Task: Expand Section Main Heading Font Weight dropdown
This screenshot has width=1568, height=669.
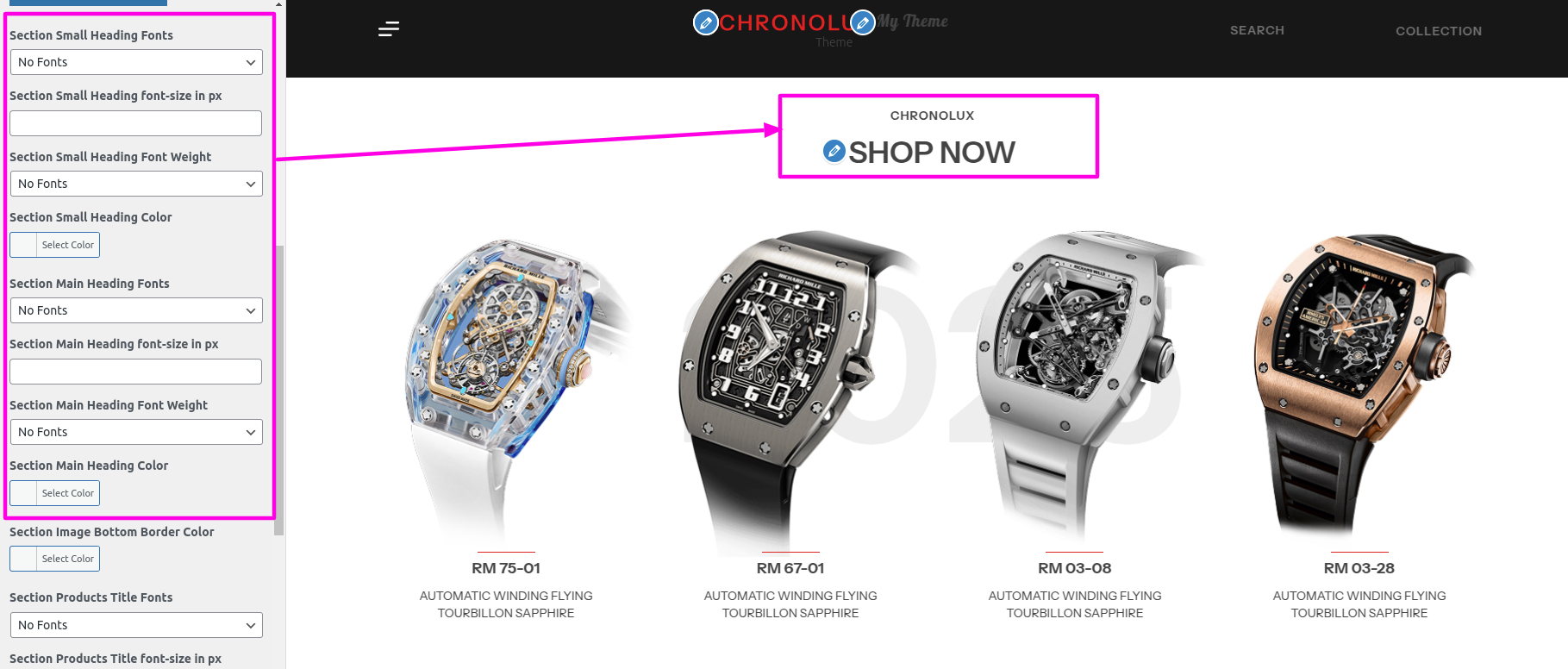Action: click(136, 432)
